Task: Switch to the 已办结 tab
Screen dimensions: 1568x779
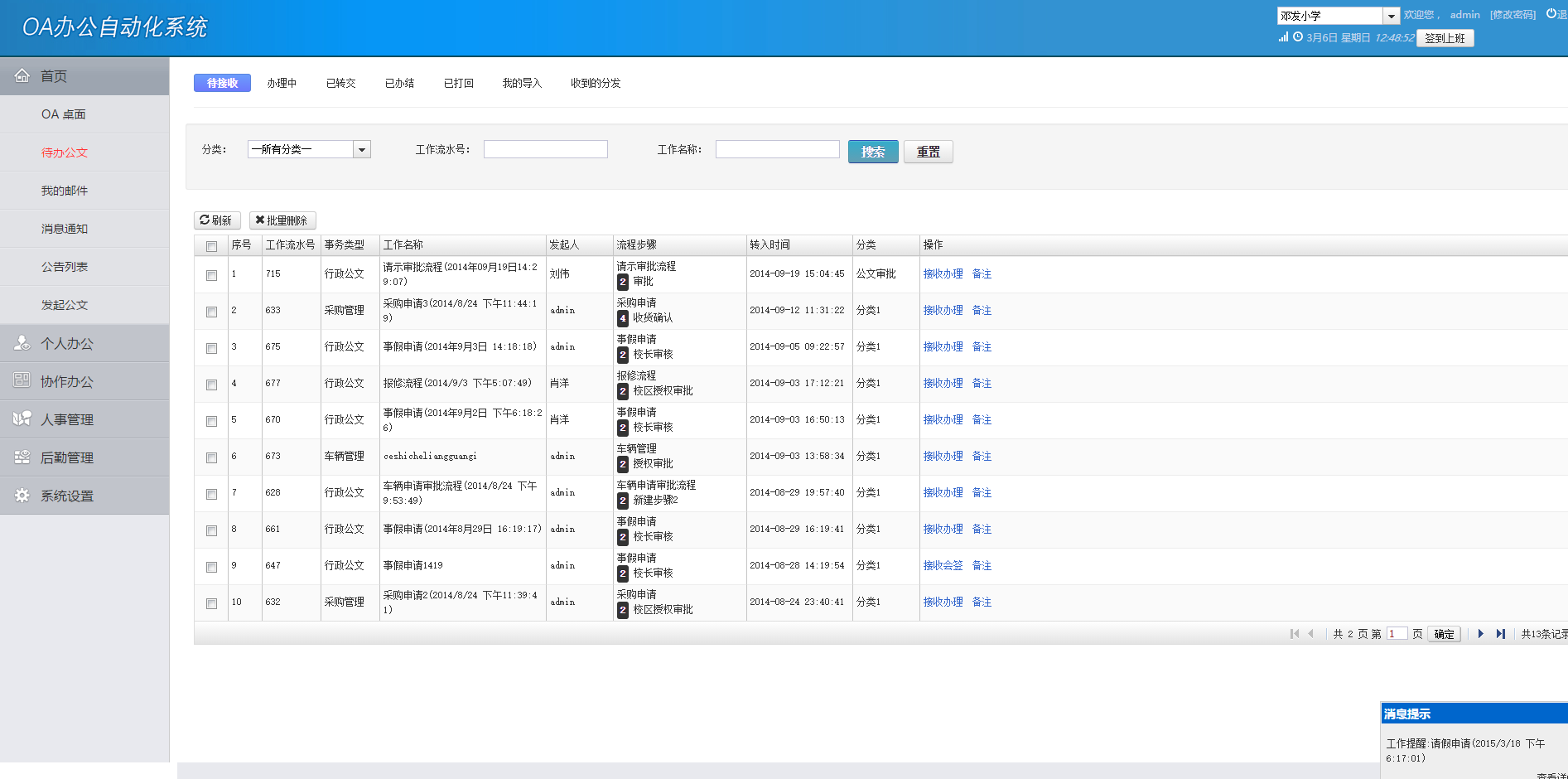Action: pos(399,83)
